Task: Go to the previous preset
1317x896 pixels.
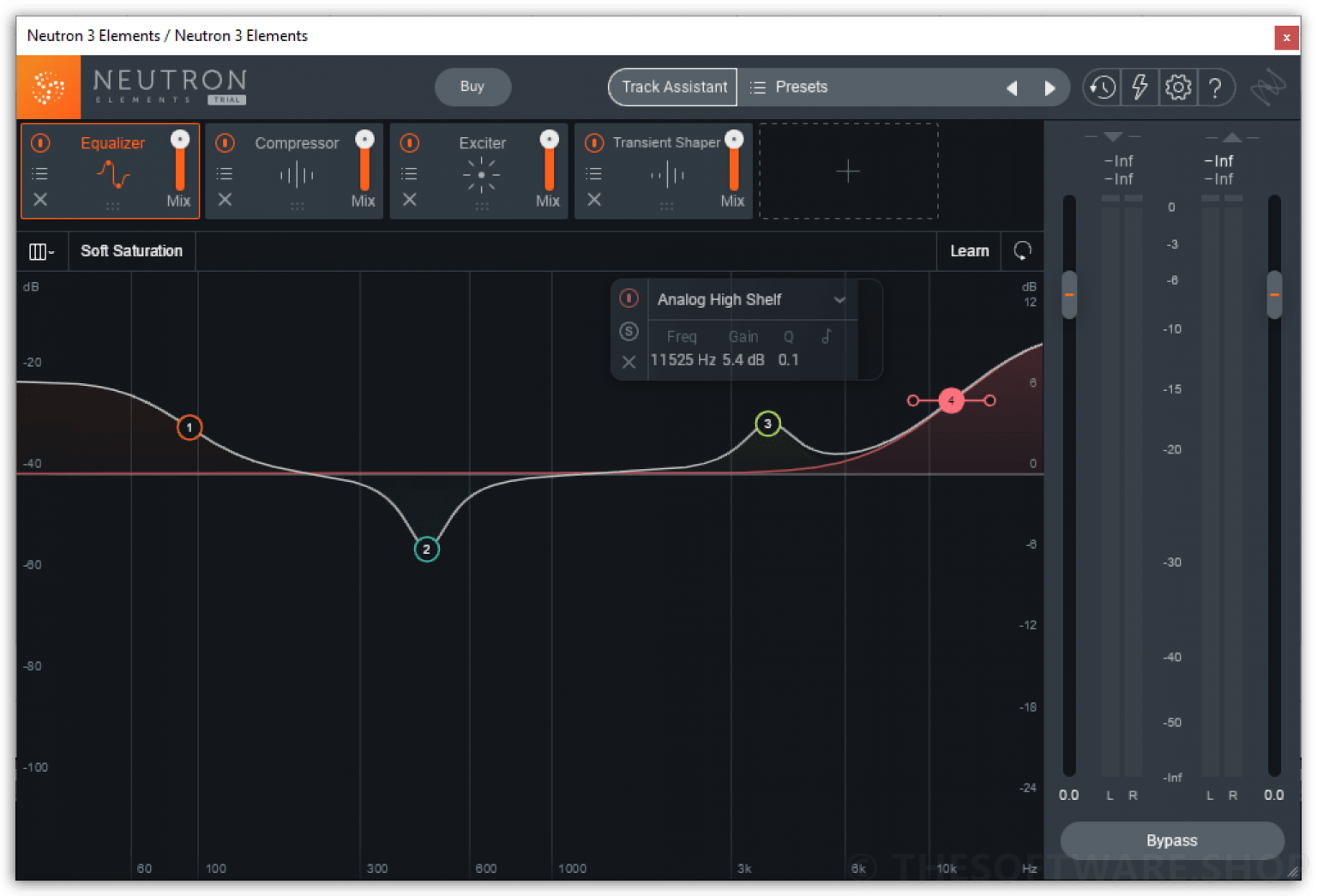Action: 1012,87
